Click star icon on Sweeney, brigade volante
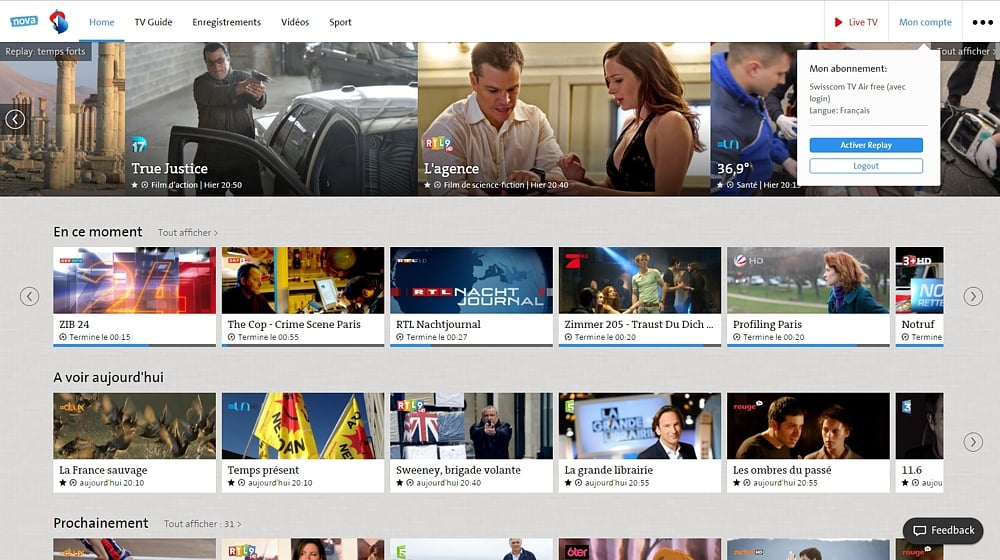 coord(399,483)
